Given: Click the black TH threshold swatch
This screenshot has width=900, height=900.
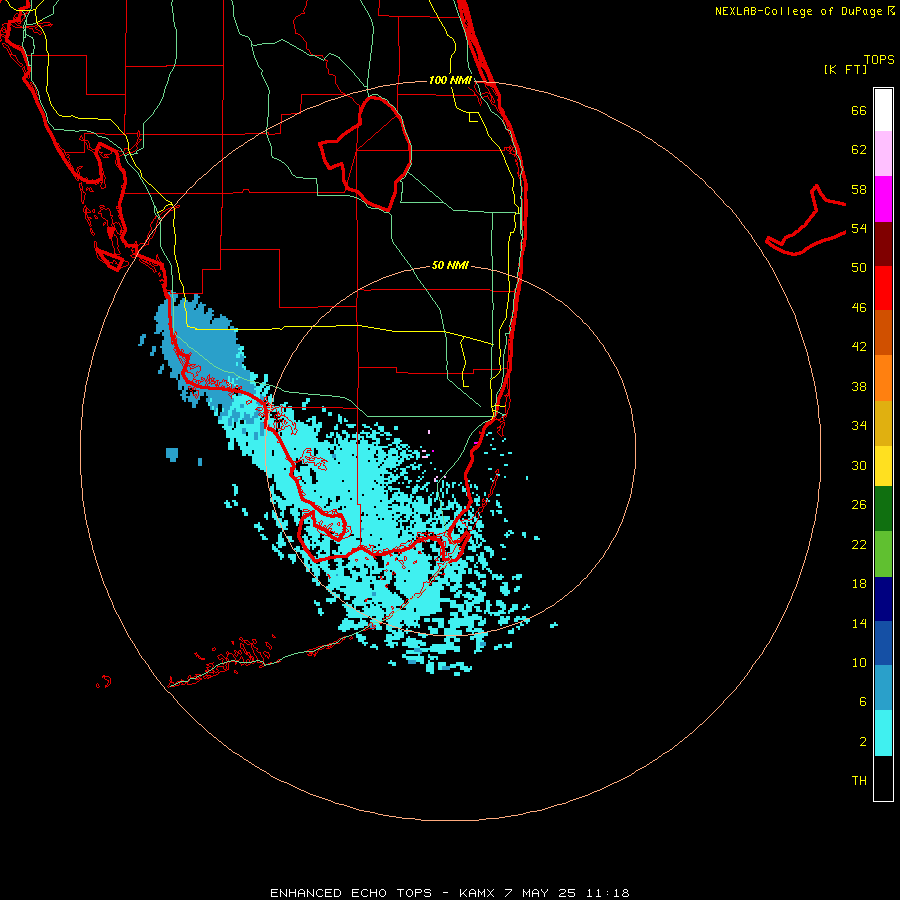Looking at the screenshot, I should (883, 778).
